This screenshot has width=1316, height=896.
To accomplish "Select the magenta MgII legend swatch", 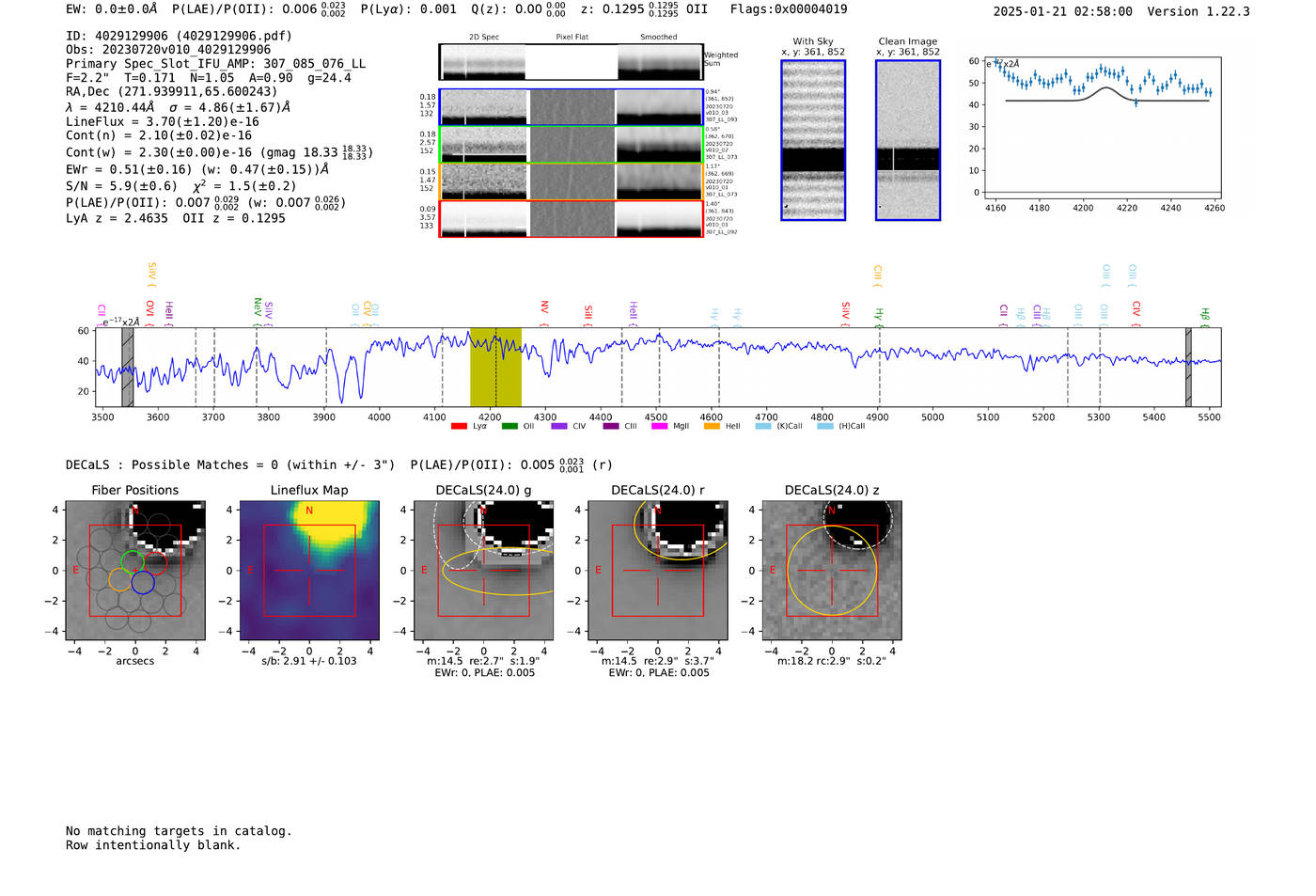I will pyautogui.click(x=659, y=426).
